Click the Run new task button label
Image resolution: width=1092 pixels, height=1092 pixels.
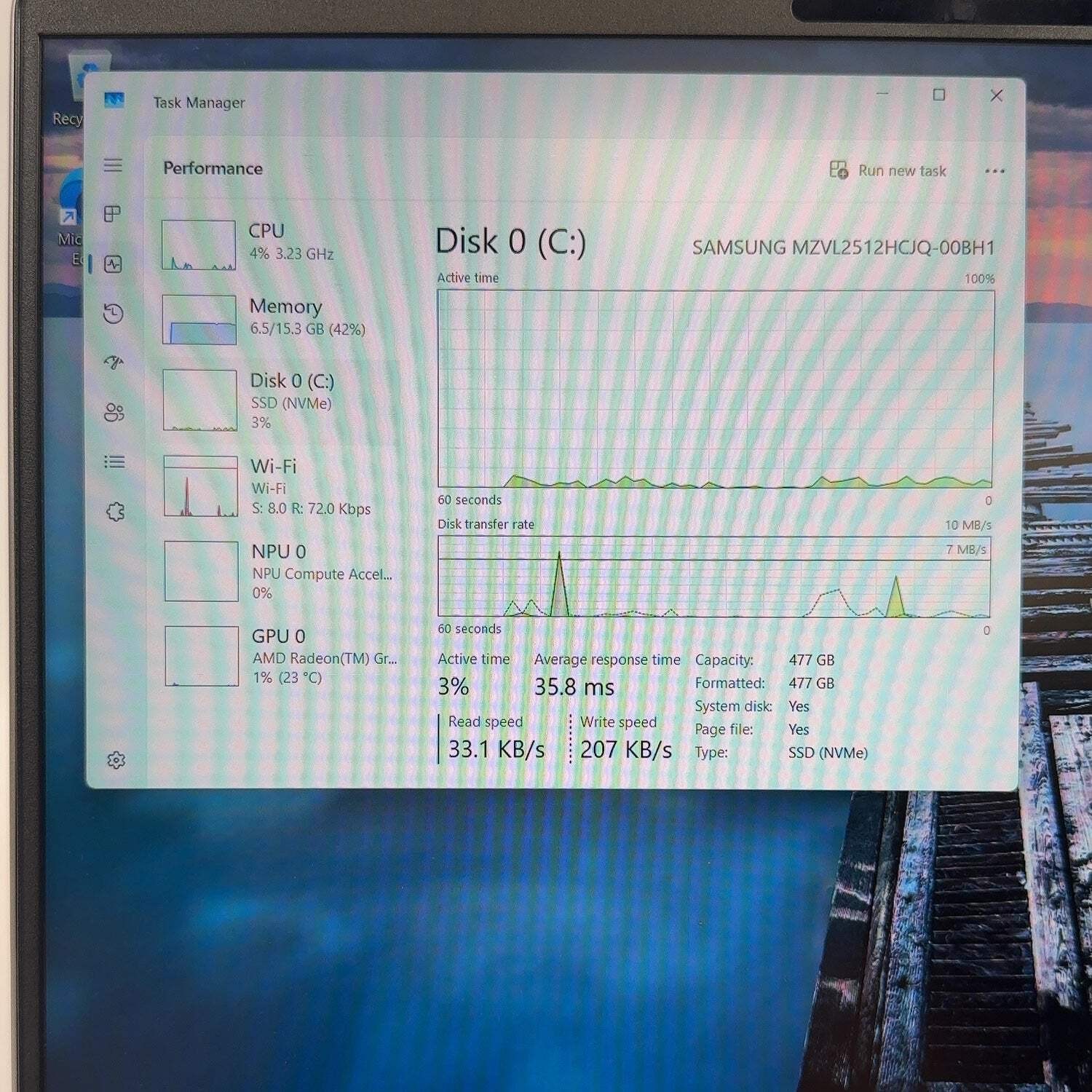(902, 170)
